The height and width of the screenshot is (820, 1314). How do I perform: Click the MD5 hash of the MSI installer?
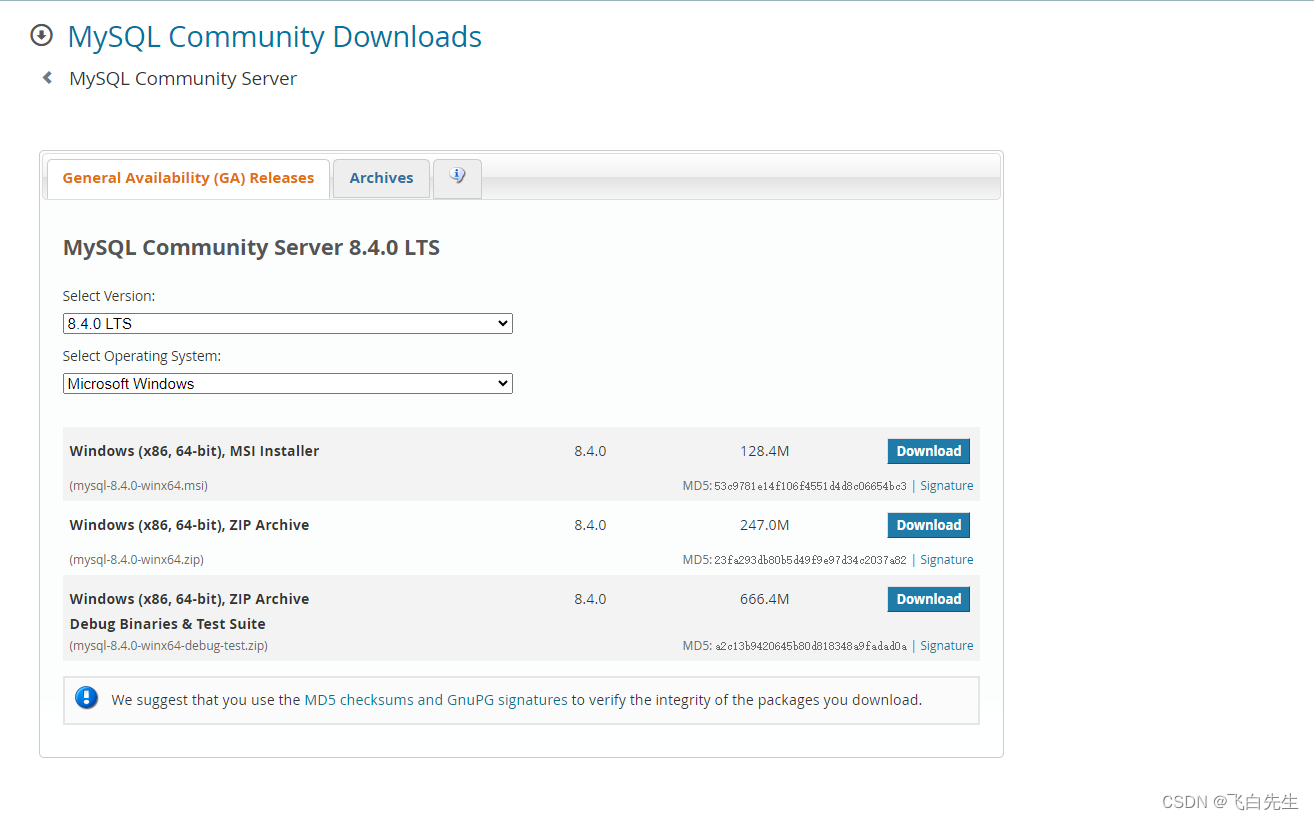810,486
